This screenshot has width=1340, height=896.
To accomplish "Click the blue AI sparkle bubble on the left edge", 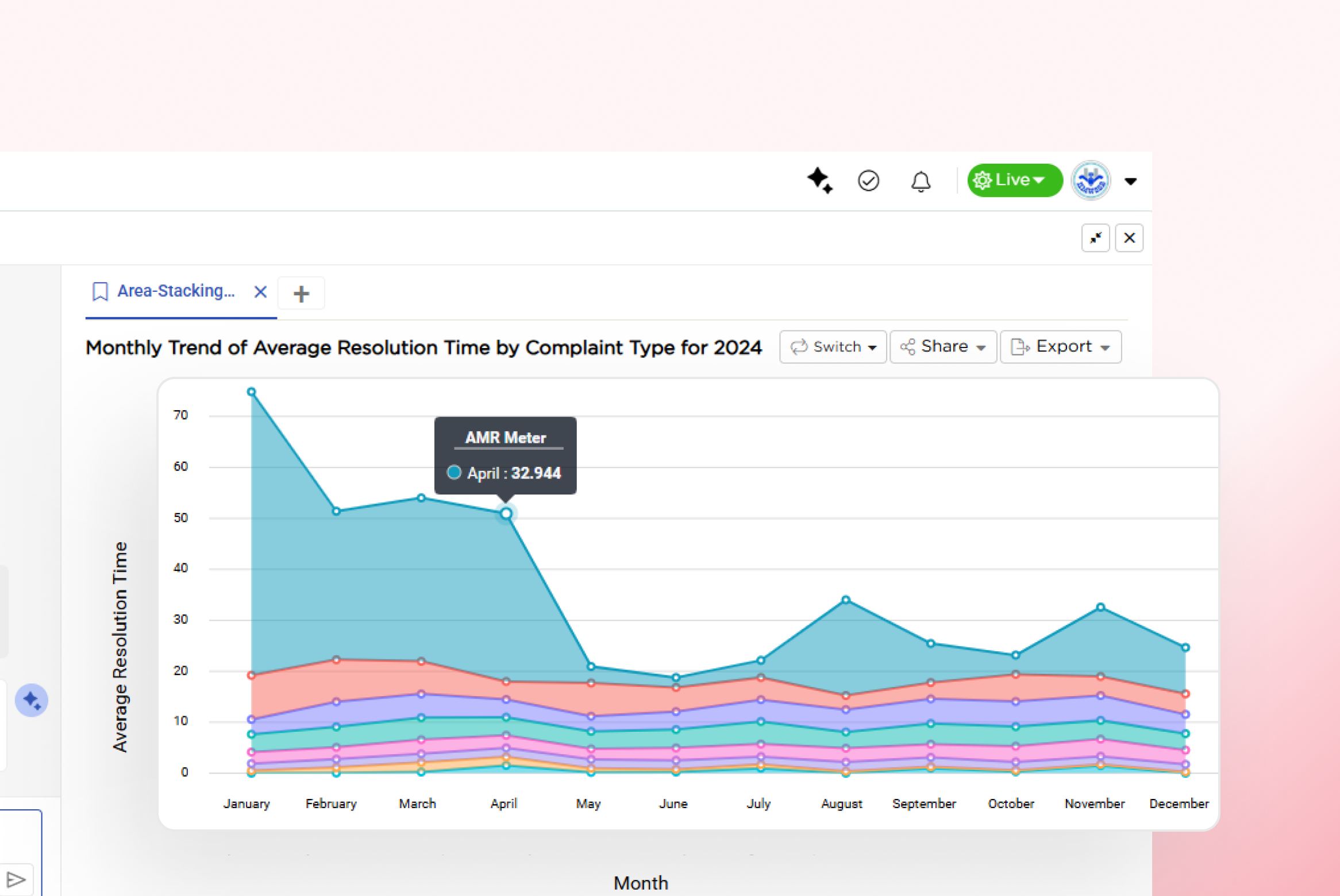I will (32, 700).
